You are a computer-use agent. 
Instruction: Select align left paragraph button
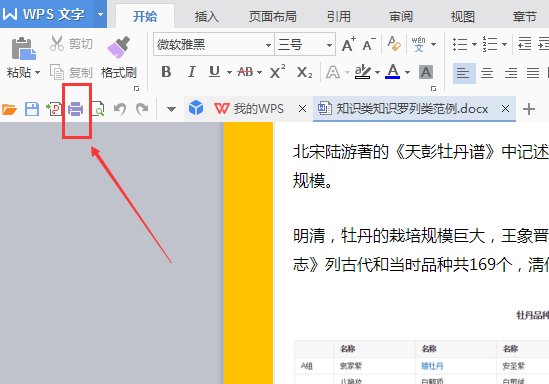tap(464, 73)
